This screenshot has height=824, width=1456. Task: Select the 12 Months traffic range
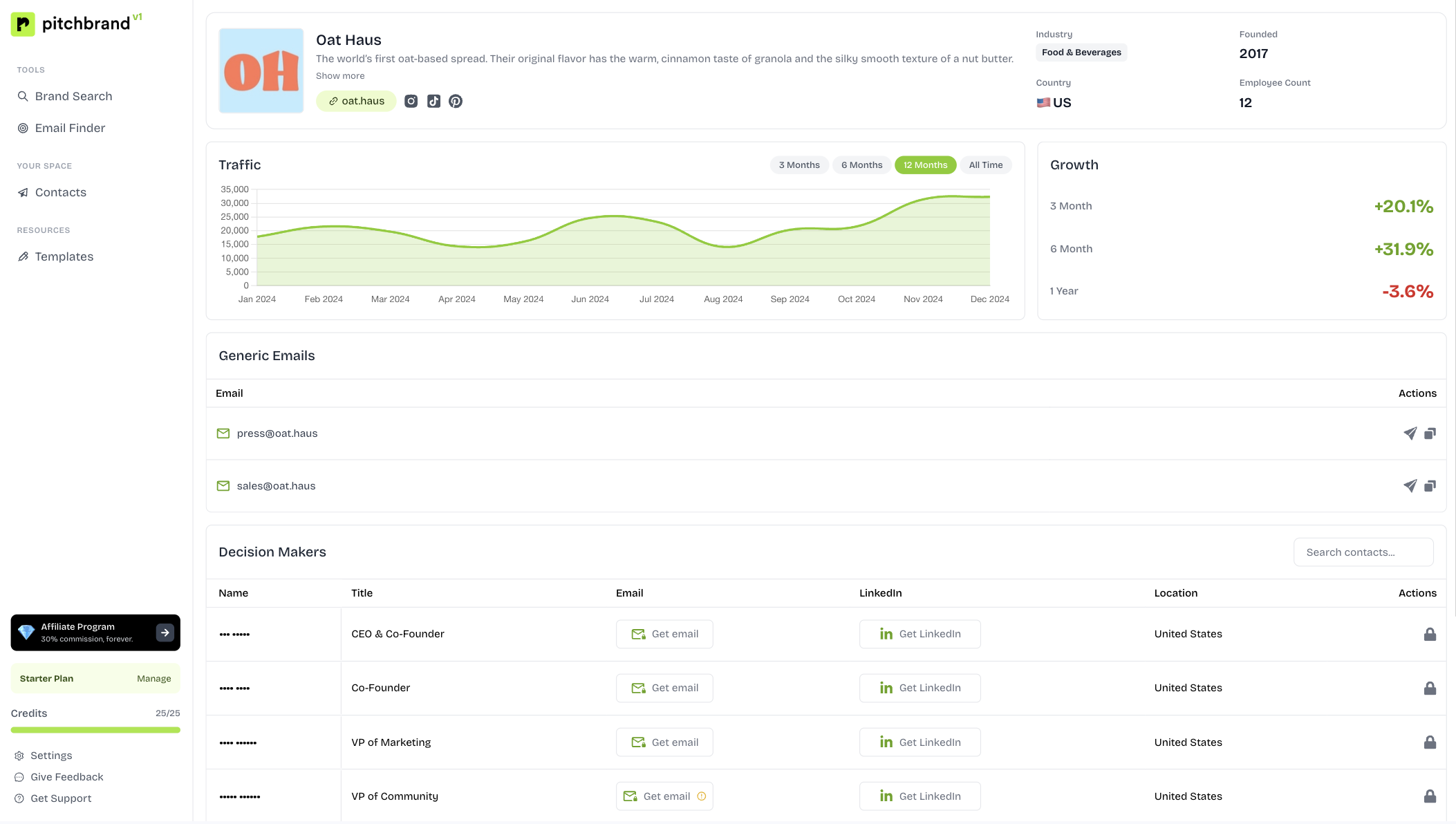(925, 165)
